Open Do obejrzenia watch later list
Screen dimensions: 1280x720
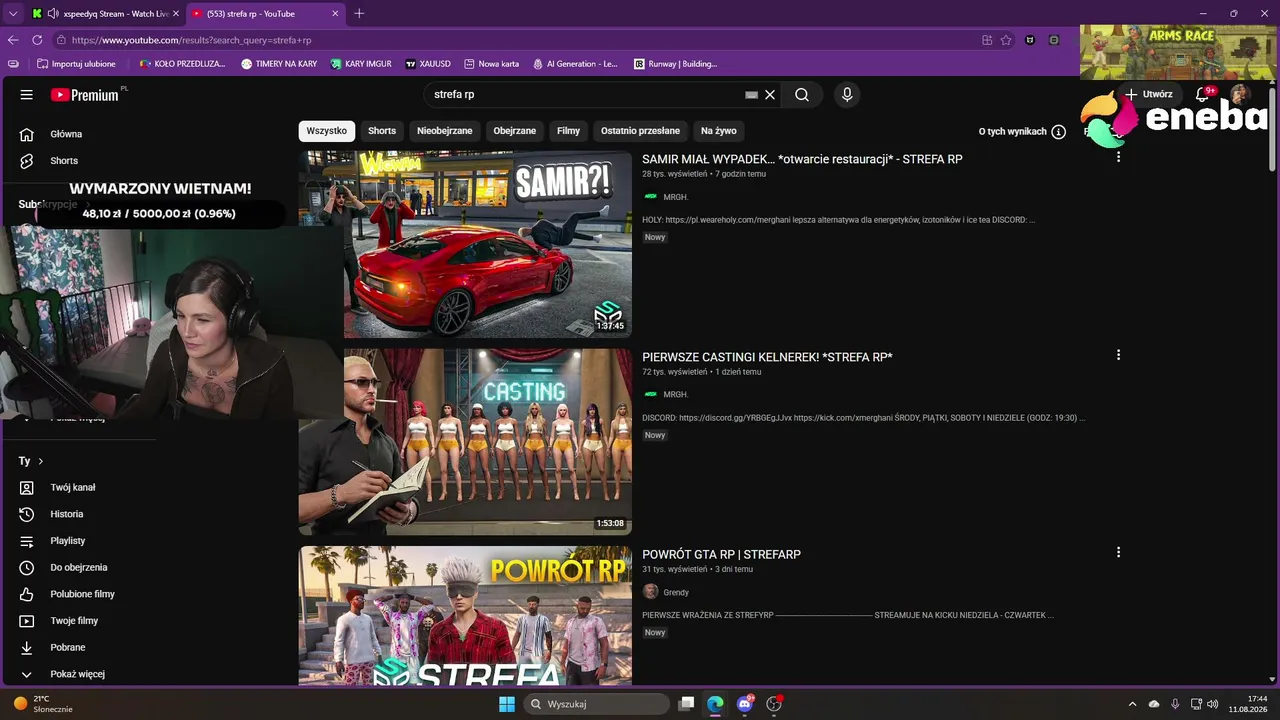click(x=80, y=568)
